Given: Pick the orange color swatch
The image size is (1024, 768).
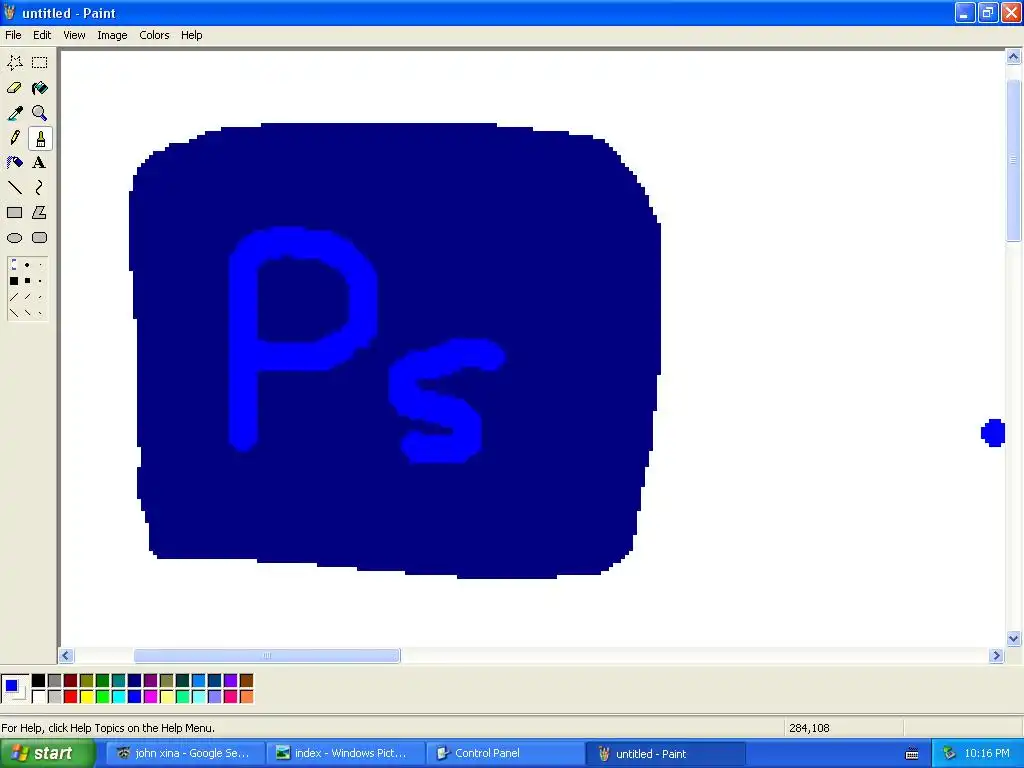Looking at the screenshot, I should [246, 697].
